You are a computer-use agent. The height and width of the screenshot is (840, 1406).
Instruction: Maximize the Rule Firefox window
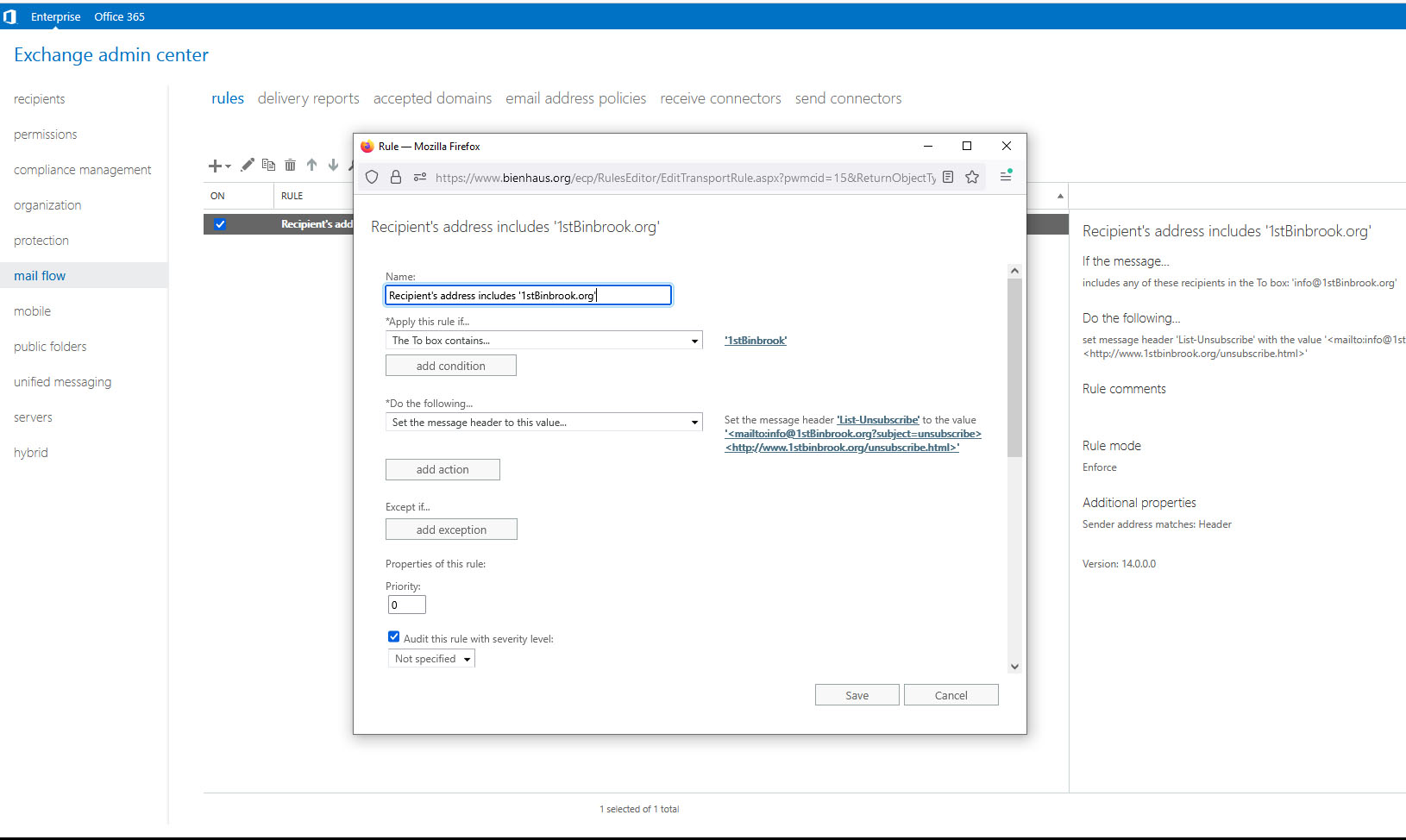tap(967, 146)
